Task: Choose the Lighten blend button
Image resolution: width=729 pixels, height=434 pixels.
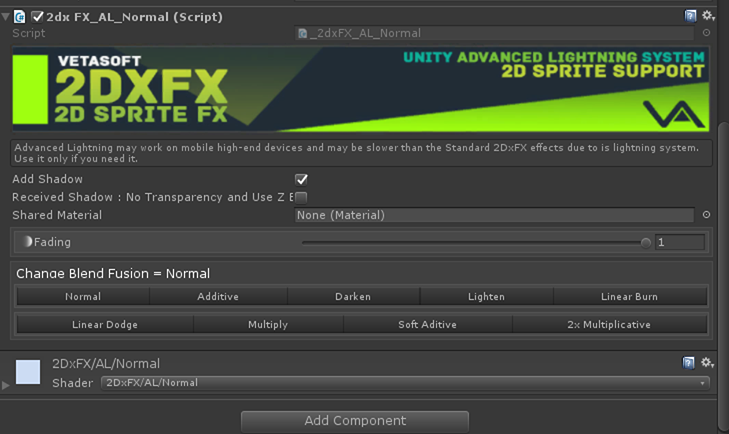Action: [x=486, y=296]
